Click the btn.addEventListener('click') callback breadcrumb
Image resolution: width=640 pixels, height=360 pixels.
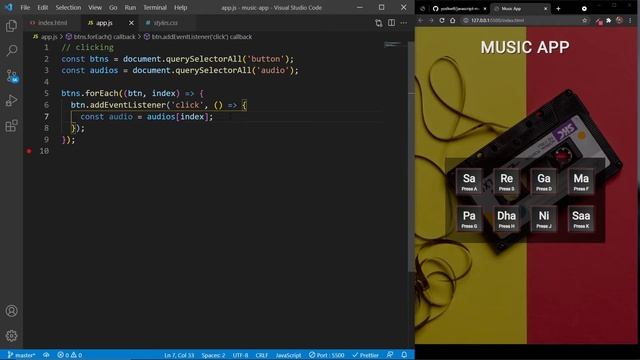coord(198,37)
